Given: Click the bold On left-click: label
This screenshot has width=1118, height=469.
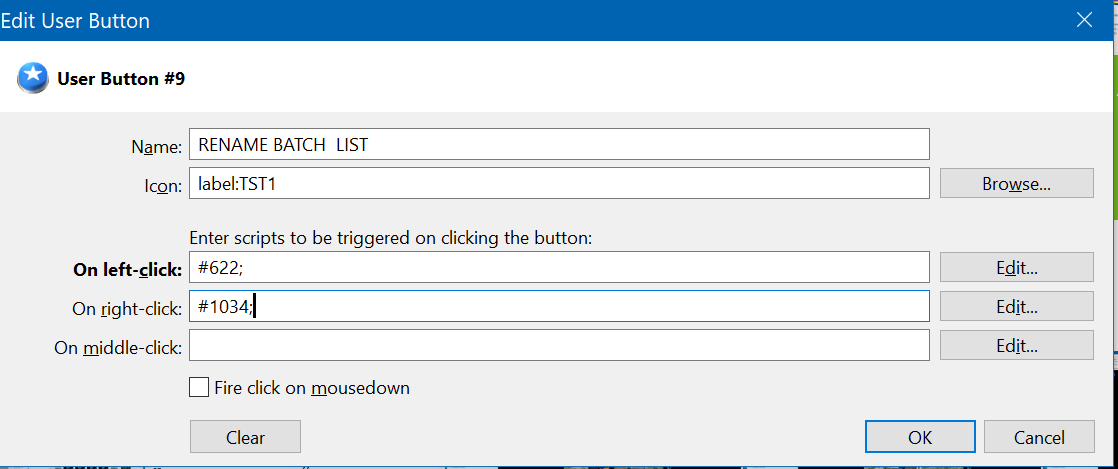Looking at the screenshot, I should pos(127,268).
